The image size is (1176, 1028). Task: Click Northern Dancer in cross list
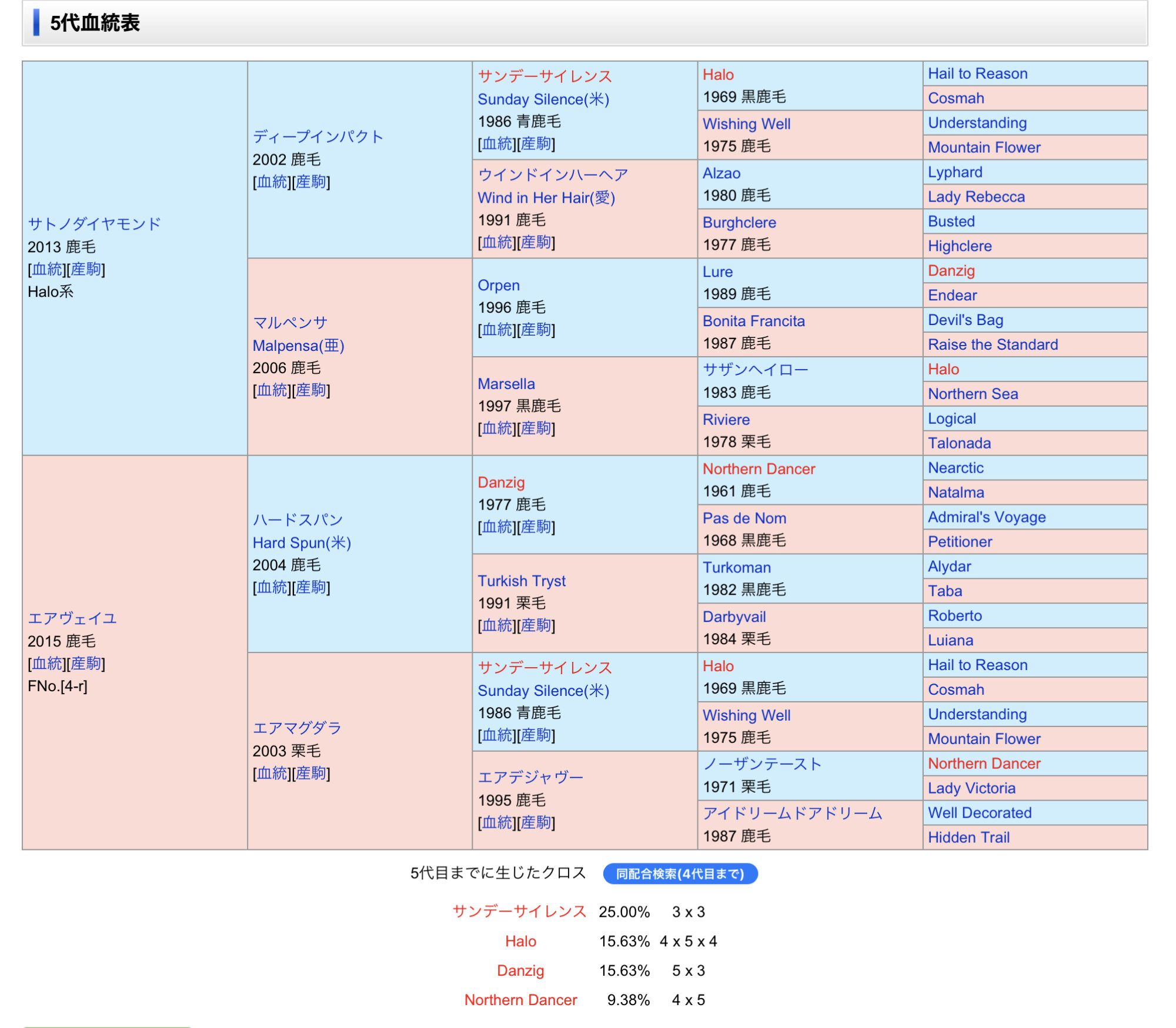(x=520, y=1000)
